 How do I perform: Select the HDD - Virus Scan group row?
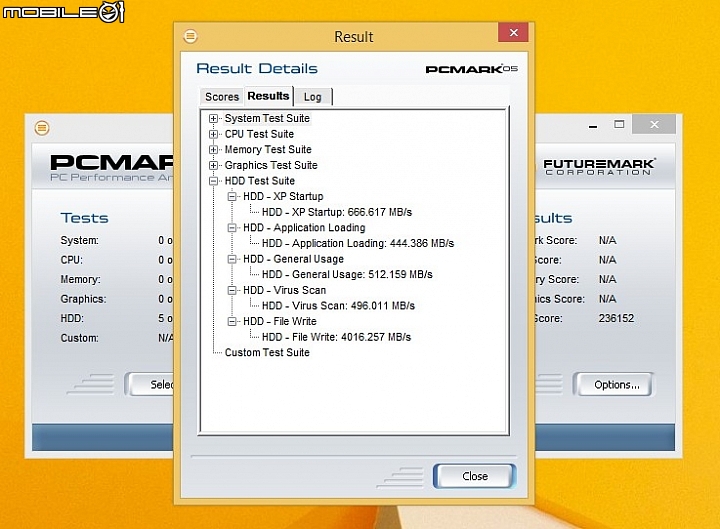[x=284, y=290]
